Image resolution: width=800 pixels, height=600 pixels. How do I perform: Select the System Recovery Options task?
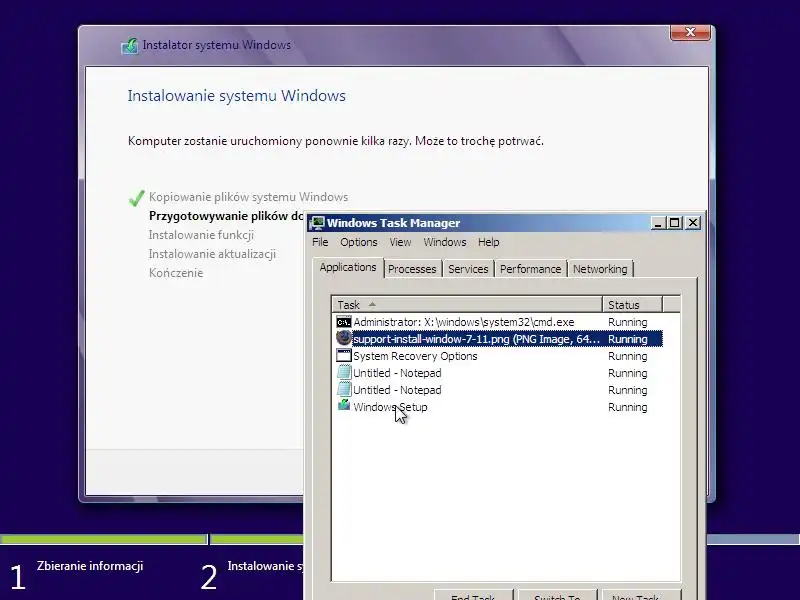497,356
